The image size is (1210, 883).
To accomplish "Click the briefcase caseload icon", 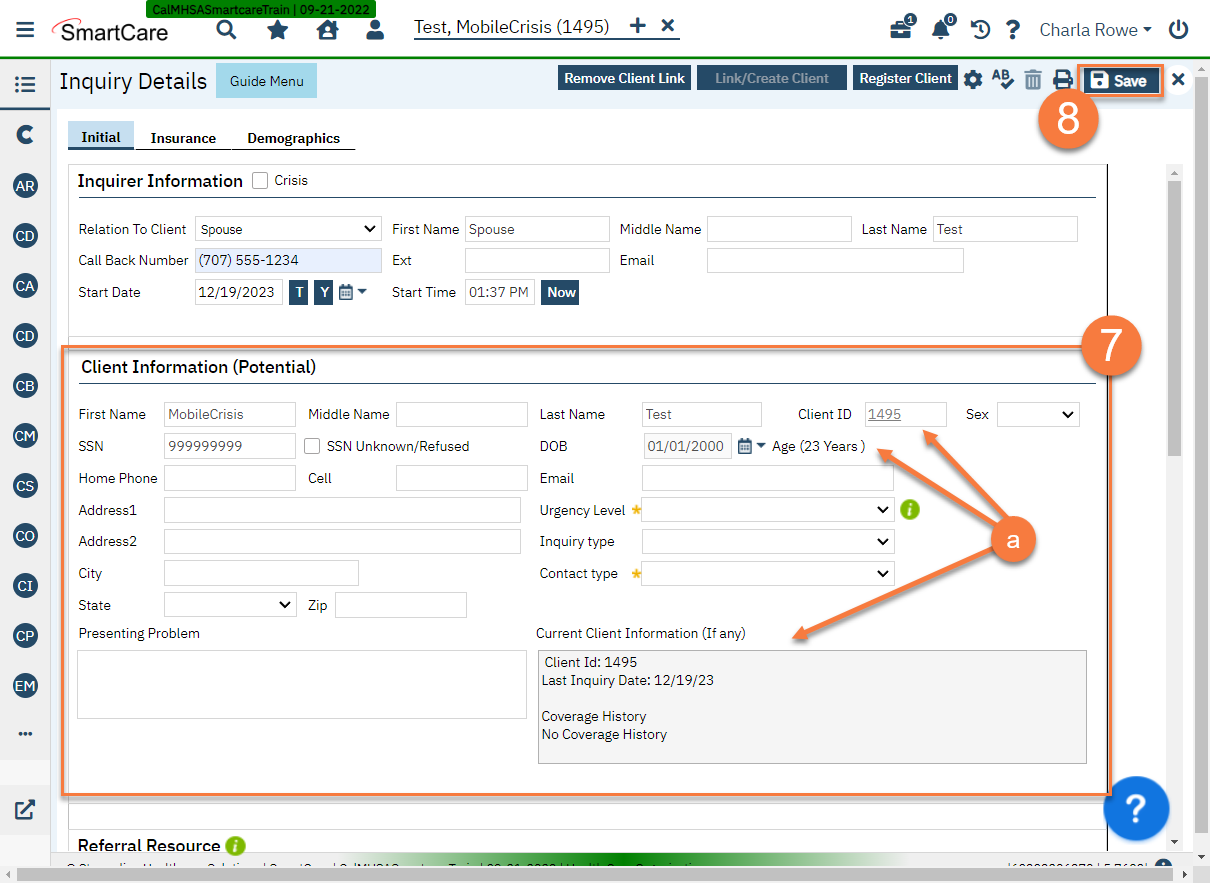I will (899, 29).
